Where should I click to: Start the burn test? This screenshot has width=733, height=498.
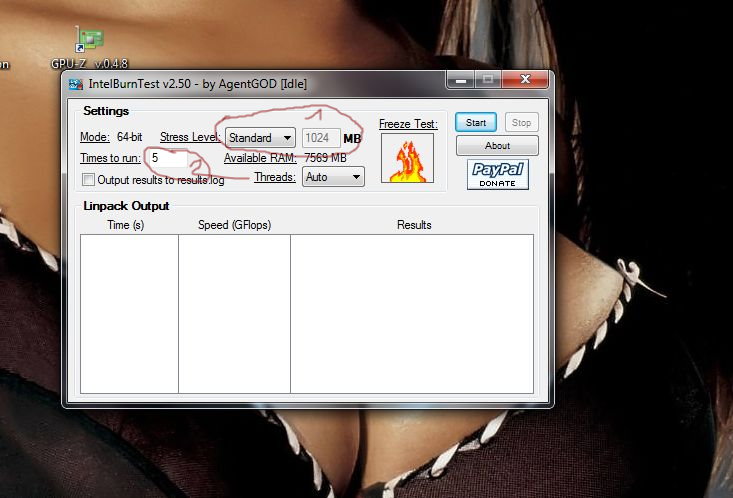(476, 123)
